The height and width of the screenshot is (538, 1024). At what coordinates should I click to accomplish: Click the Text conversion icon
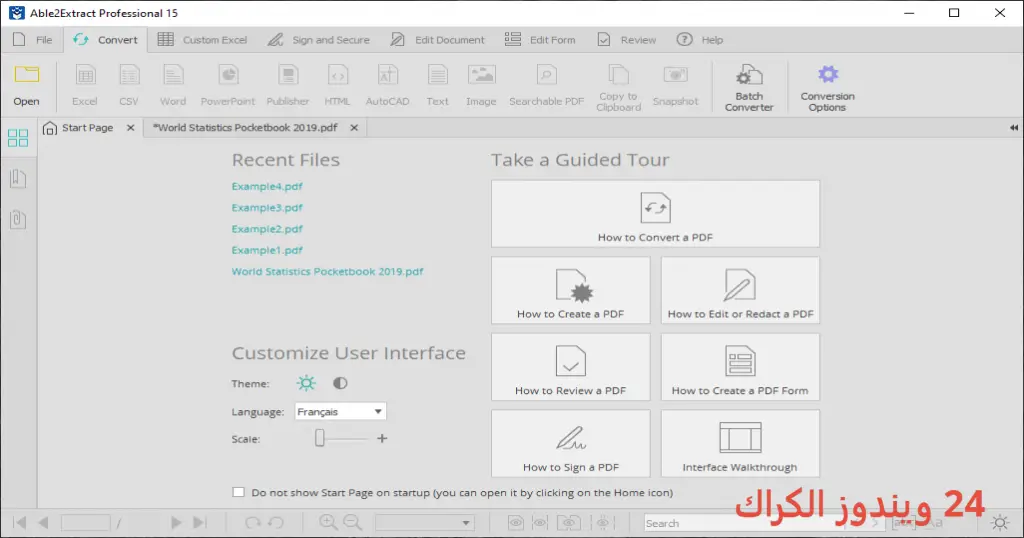(438, 75)
